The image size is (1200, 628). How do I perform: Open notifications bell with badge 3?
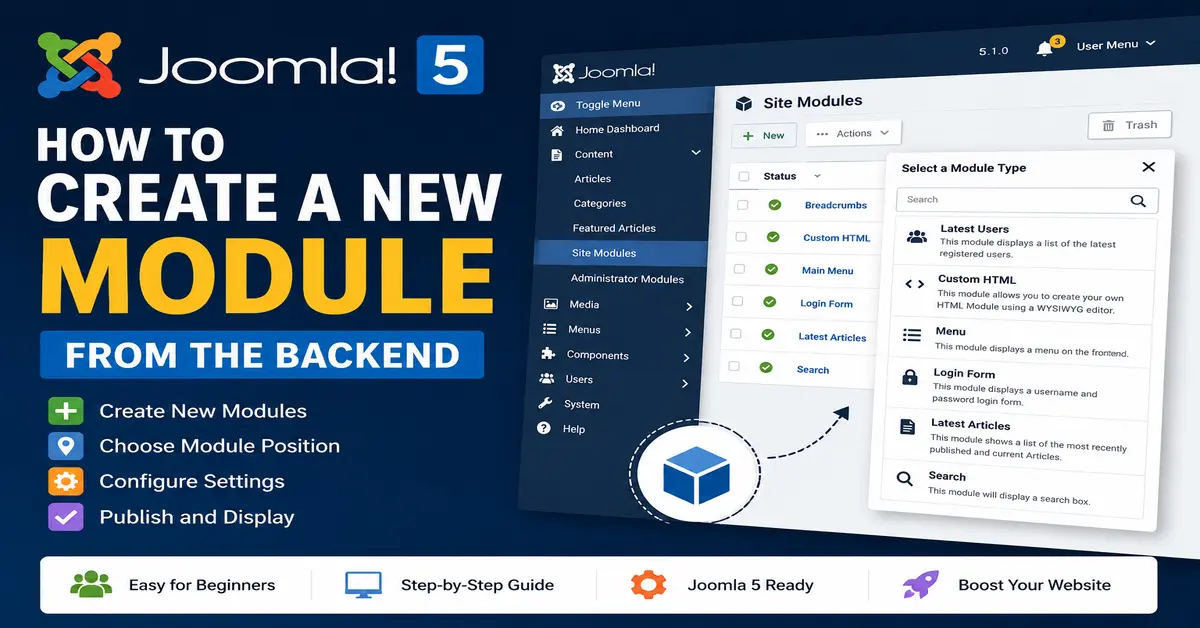[1045, 48]
